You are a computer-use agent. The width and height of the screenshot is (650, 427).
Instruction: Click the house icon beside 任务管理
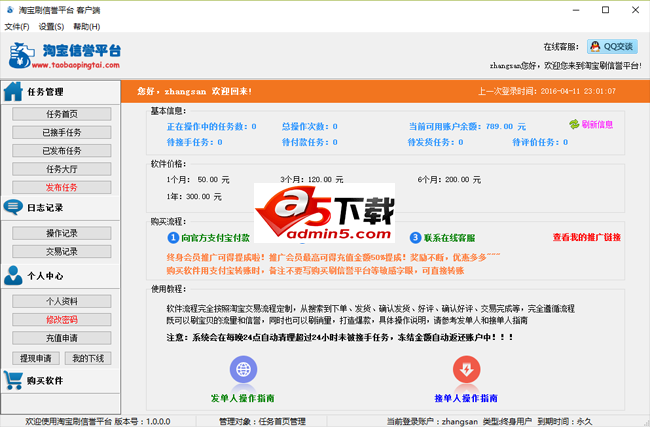click(13, 91)
